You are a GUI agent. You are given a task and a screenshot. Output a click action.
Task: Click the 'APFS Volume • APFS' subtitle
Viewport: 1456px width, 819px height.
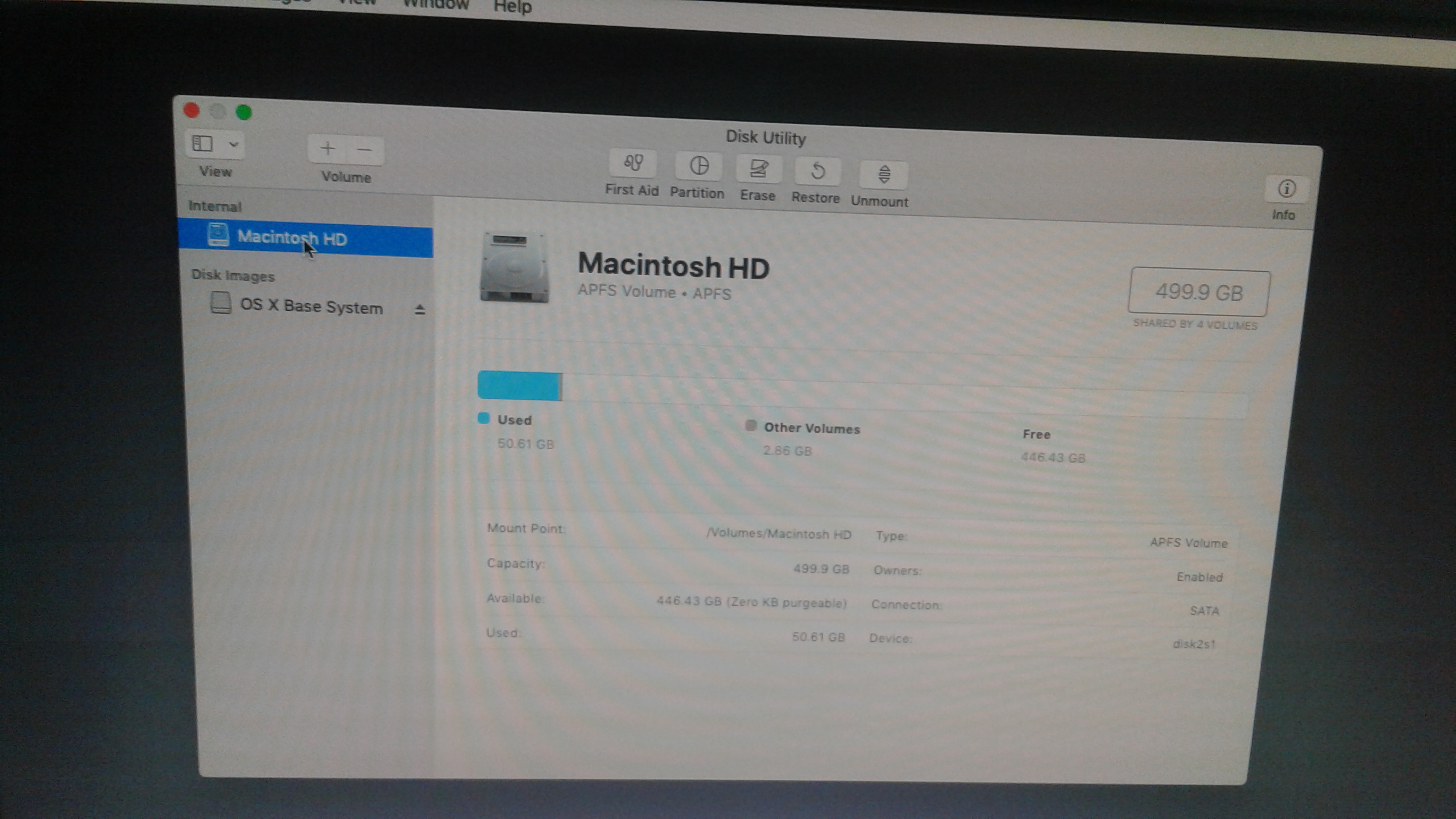654,292
